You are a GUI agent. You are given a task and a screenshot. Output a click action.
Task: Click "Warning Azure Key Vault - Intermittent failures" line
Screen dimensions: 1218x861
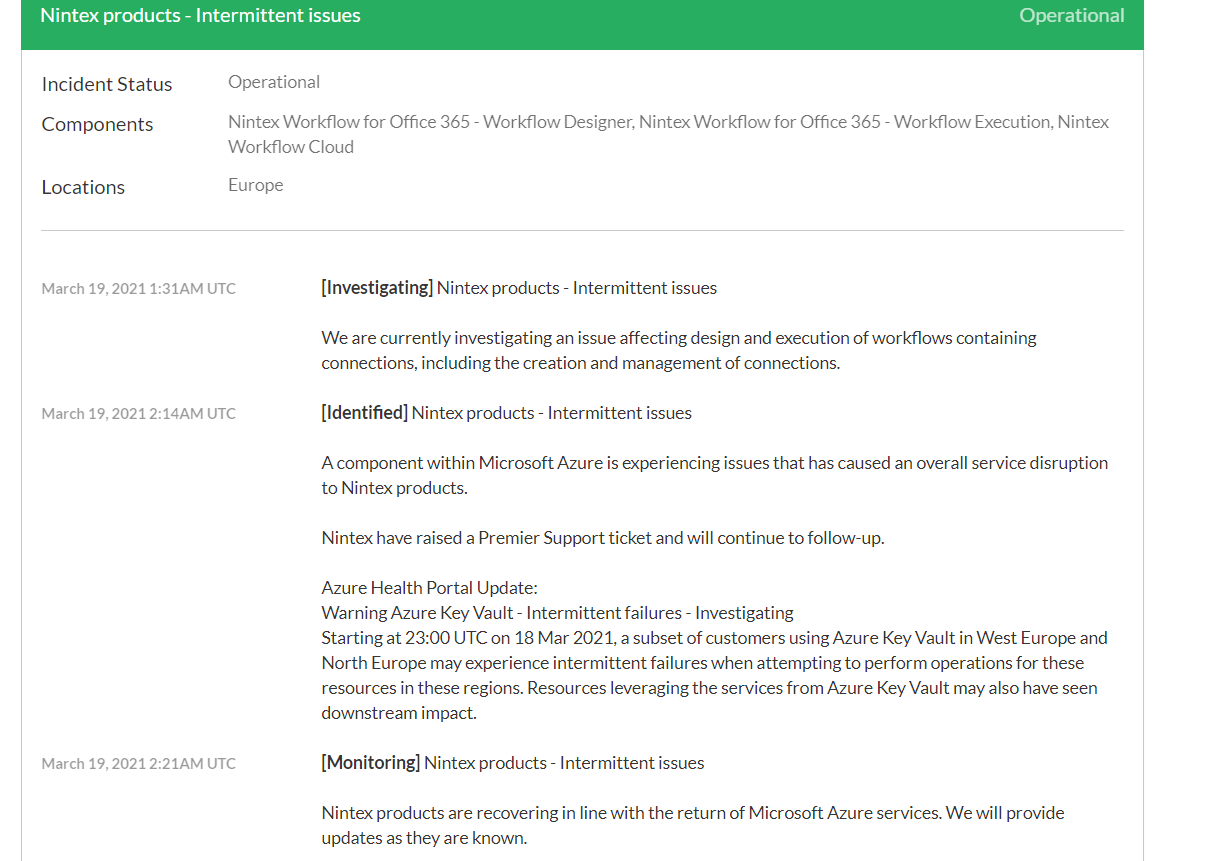click(557, 613)
